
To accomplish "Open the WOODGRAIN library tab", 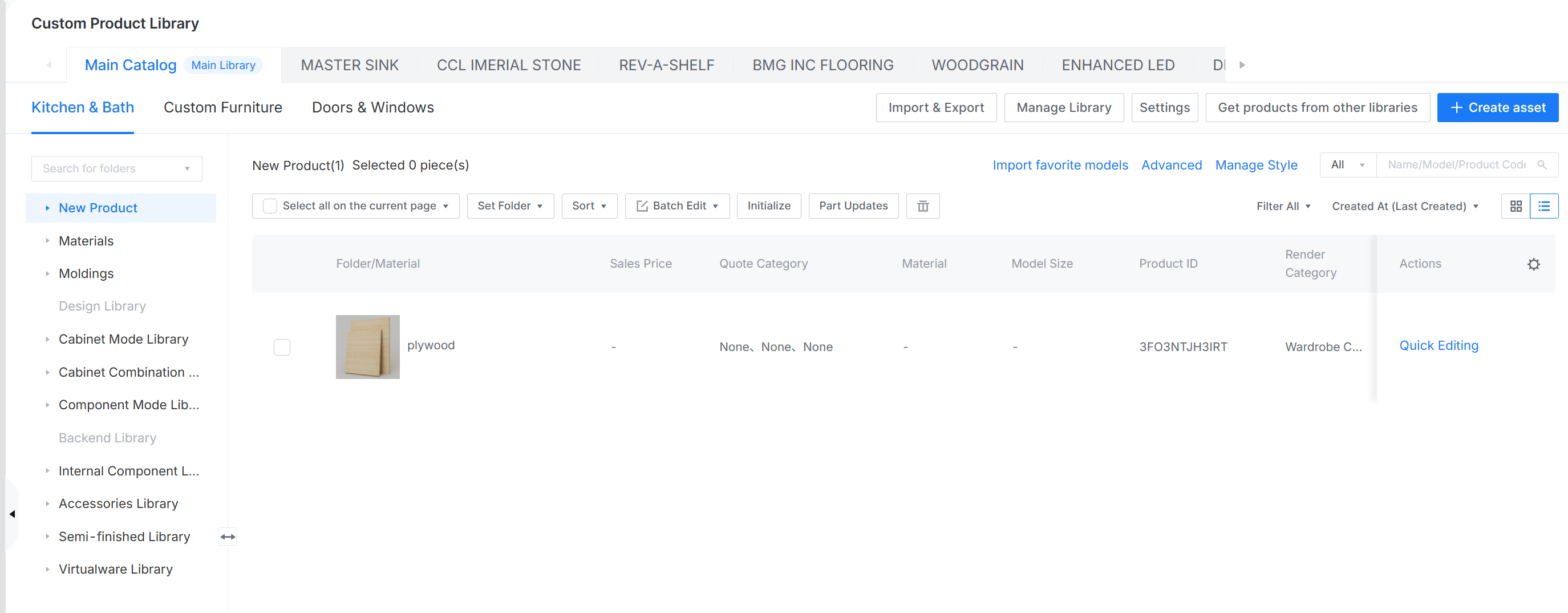I will [977, 65].
